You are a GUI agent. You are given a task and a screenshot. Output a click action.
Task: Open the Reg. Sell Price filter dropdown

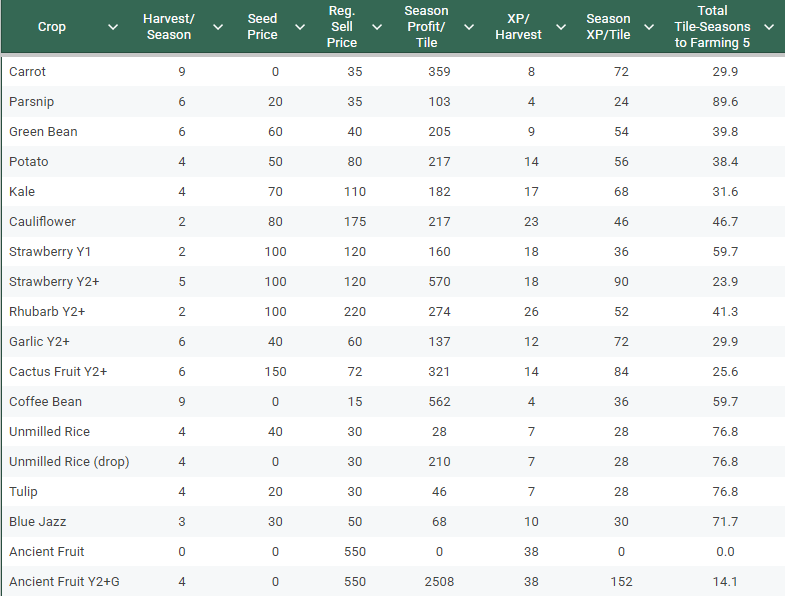pos(377,27)
